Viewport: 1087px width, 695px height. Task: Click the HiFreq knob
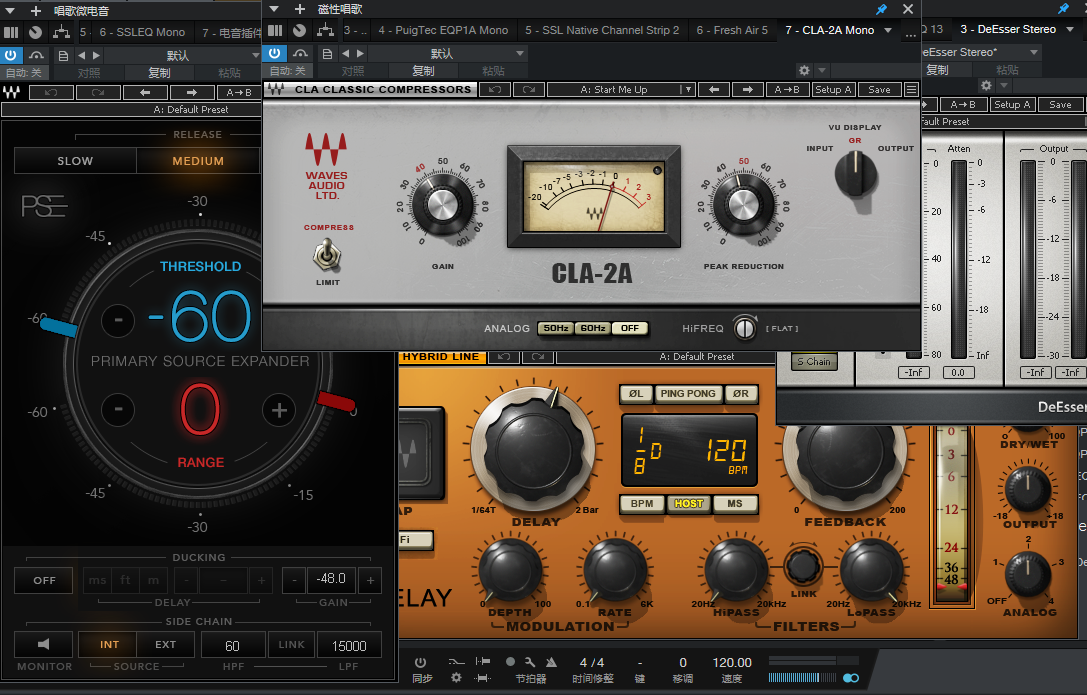(745, 328)
